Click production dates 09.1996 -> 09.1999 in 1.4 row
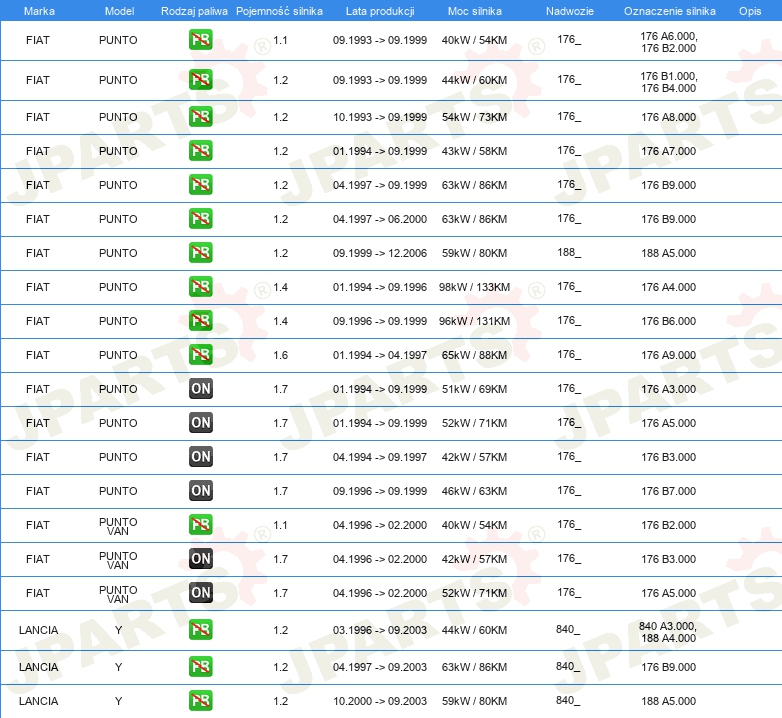782x718 pixels. click(x=380, y=321)
